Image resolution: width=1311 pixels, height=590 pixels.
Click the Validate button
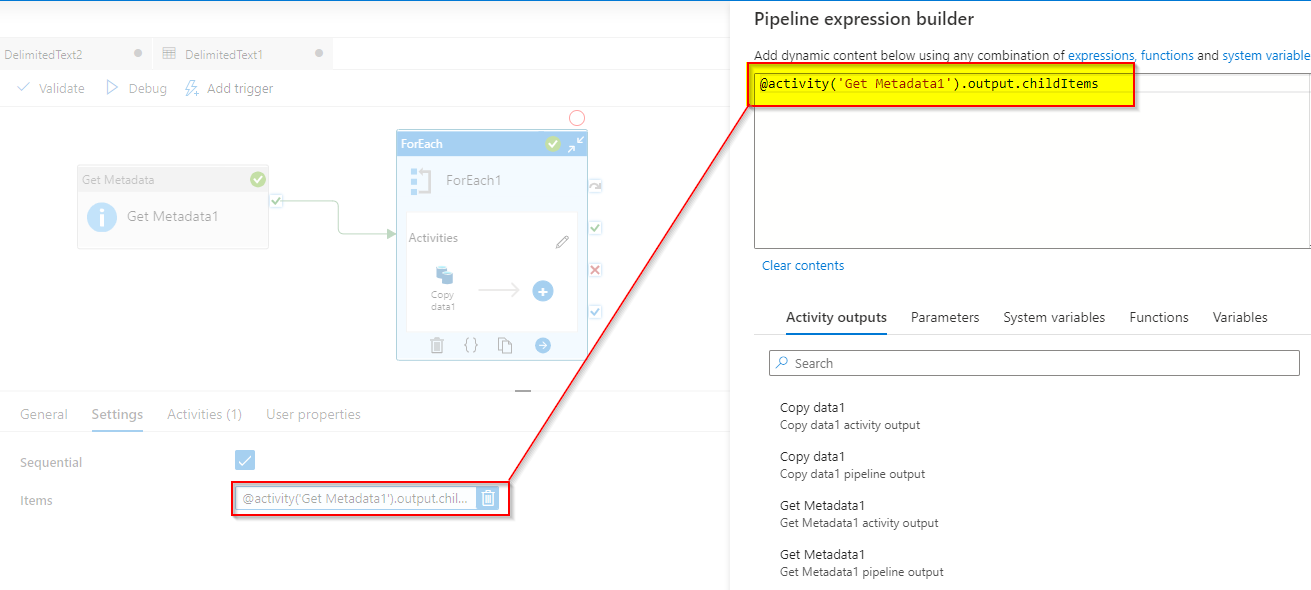pyautogui.click(x=51, y=88)
